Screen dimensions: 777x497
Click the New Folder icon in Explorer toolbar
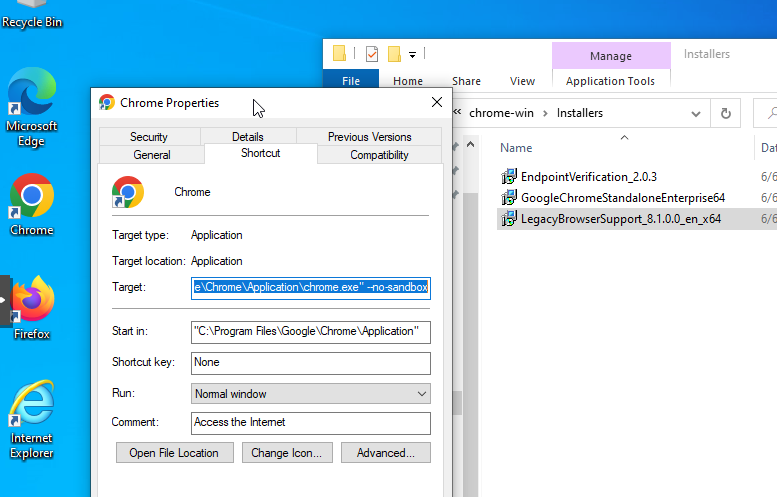pos(394,54)
